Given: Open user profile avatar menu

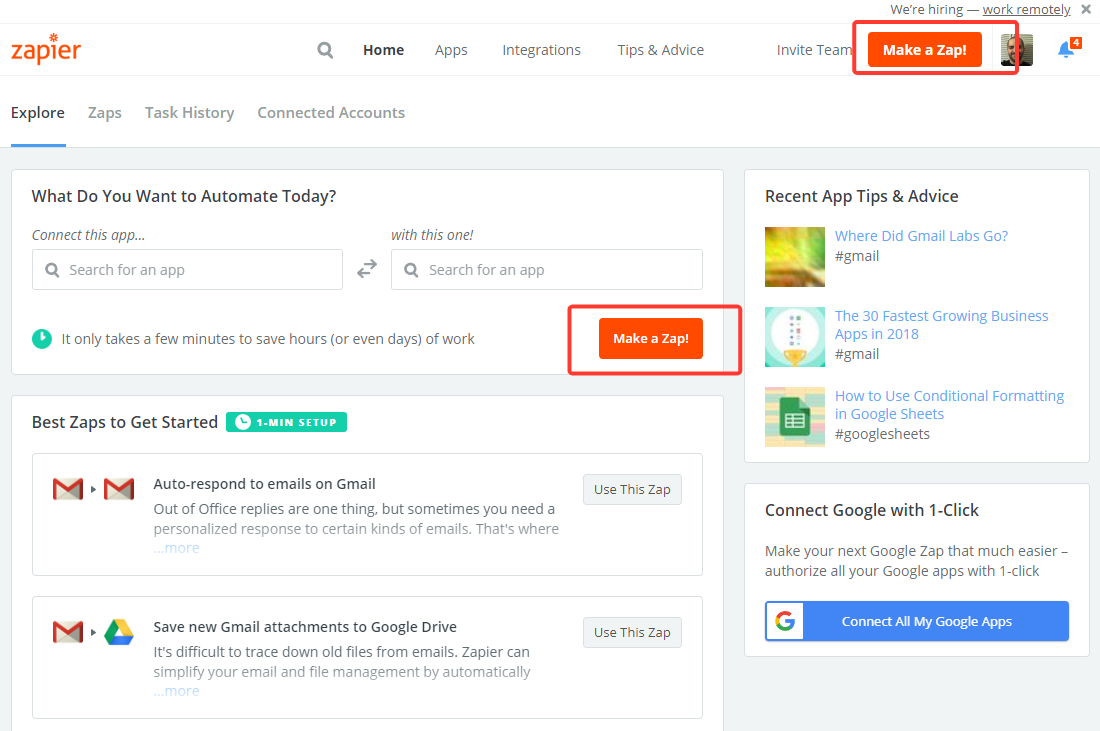Looking at the screenshot, I should coord(1017,50).
